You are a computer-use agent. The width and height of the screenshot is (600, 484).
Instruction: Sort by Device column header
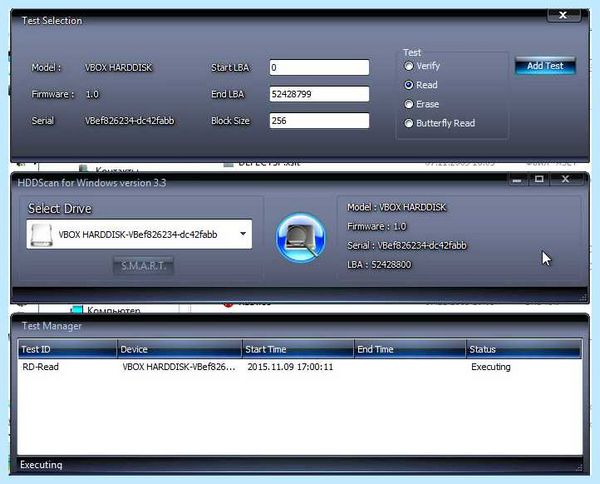(x=179, y=349)
